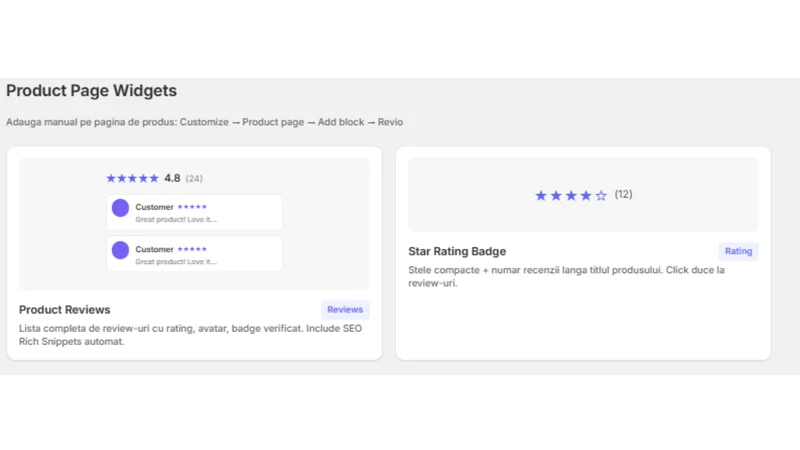Click the description starting 'Stele compacte'

pyautogui.click(x=566, y=276)
